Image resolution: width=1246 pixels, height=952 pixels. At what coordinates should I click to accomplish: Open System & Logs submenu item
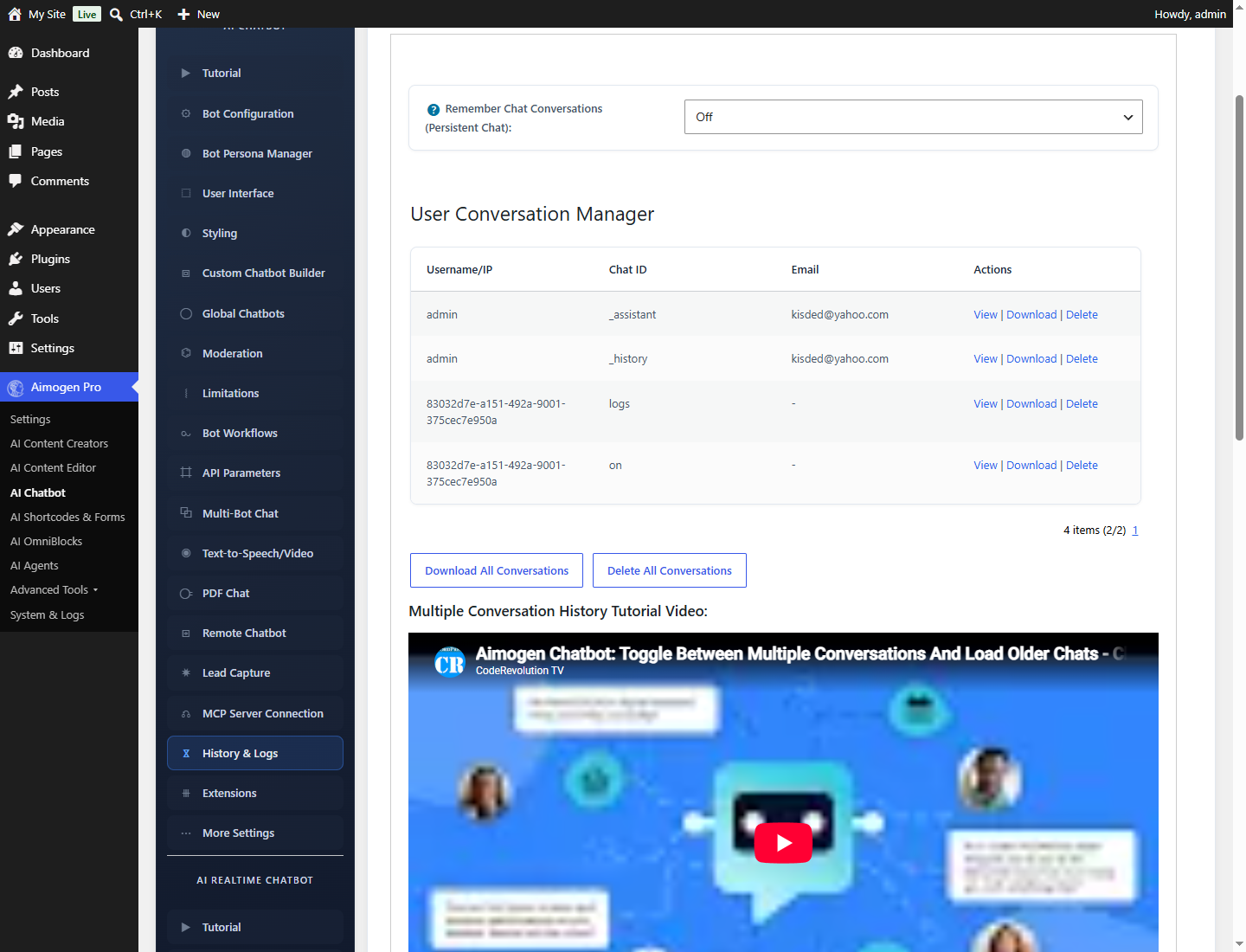[47, 614]
